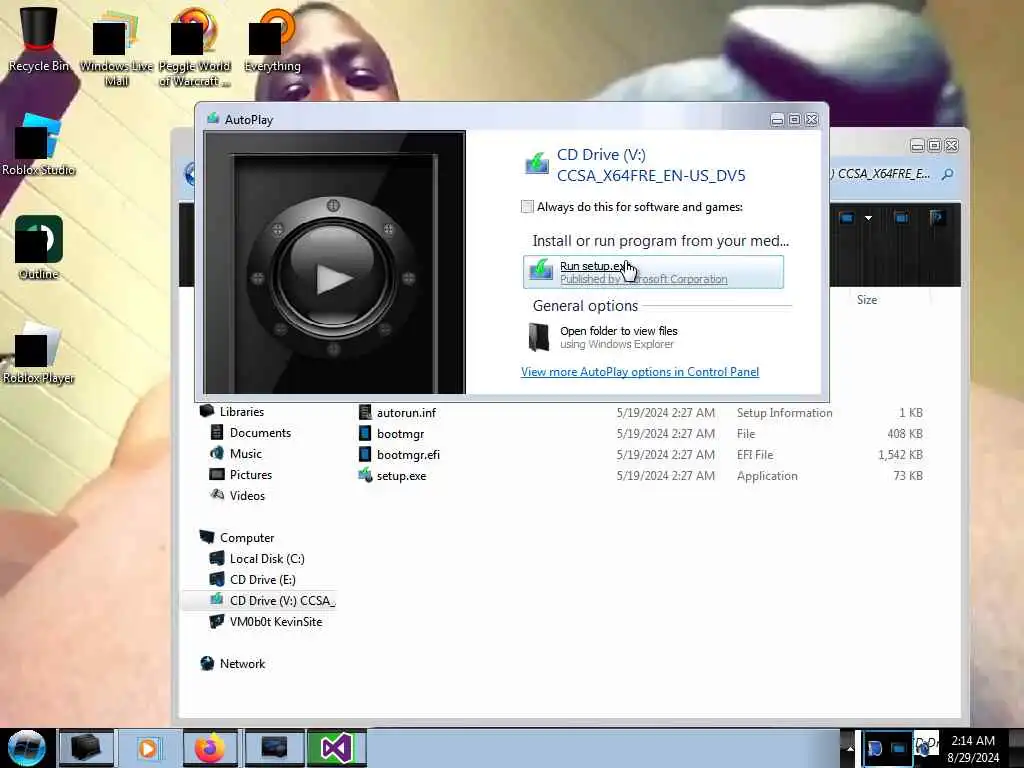
Task: Select the bootmgr.efi file
Action: (408, 455)
